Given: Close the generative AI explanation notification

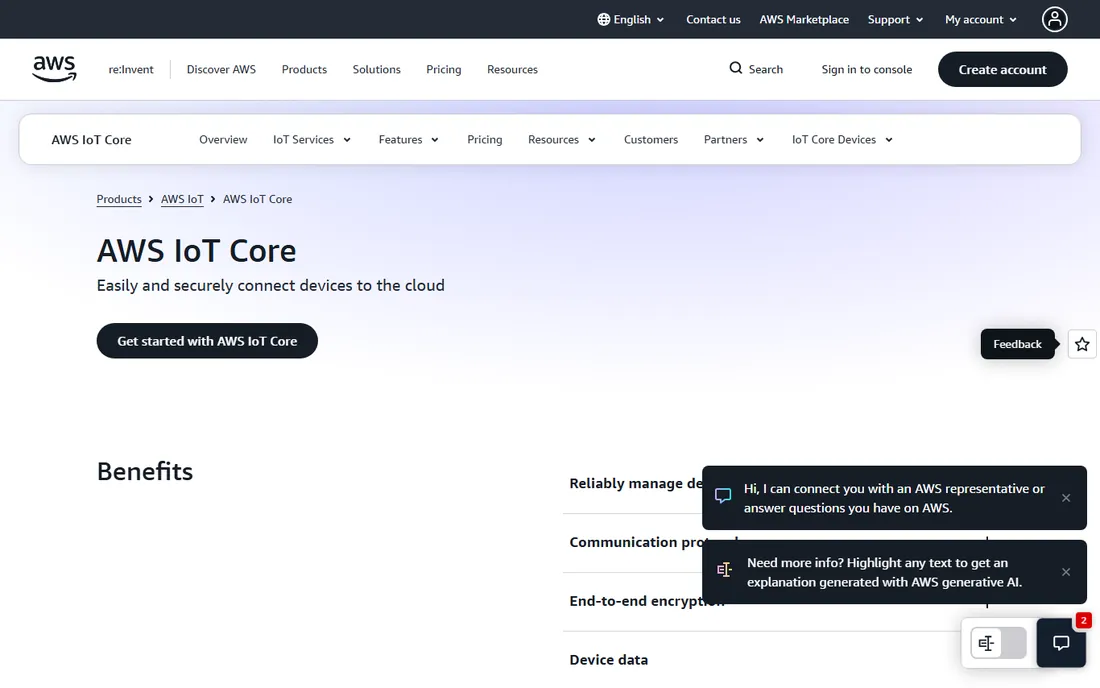Looking at the screenshot, I should 1066,572.
